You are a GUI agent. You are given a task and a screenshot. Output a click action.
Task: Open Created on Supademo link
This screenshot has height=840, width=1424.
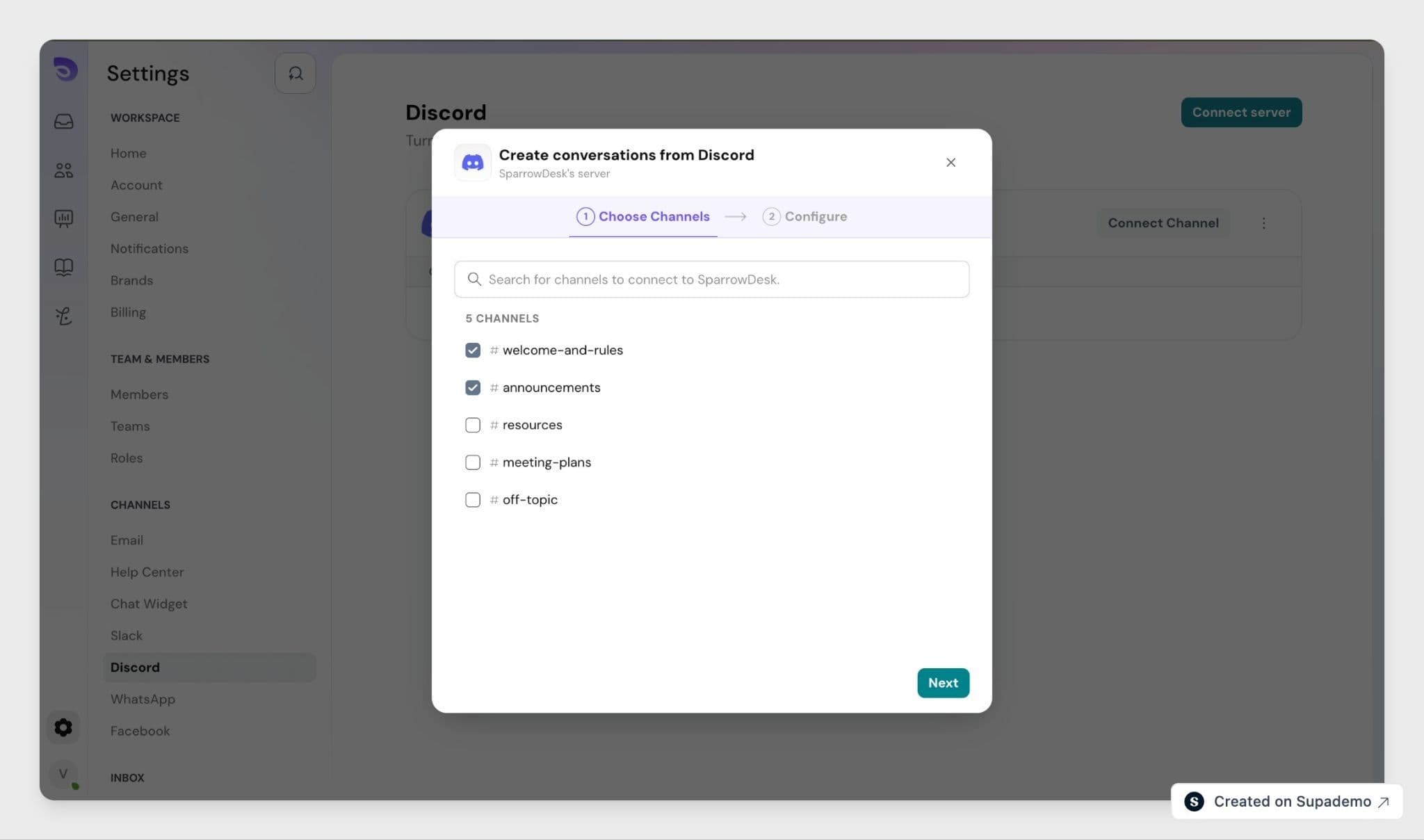click(x=1287, y=802)
